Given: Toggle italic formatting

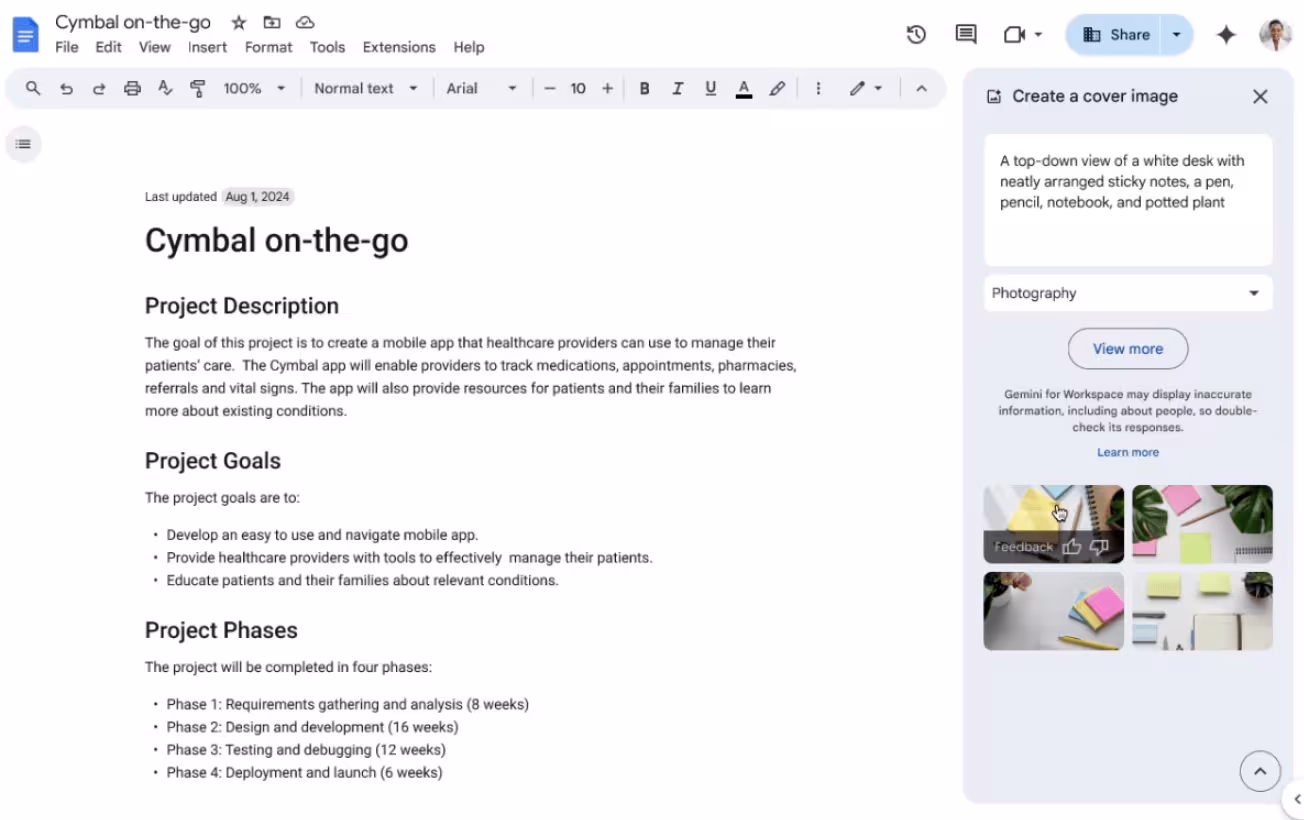Looking at the screenshot, I should [x=677, y=88].
